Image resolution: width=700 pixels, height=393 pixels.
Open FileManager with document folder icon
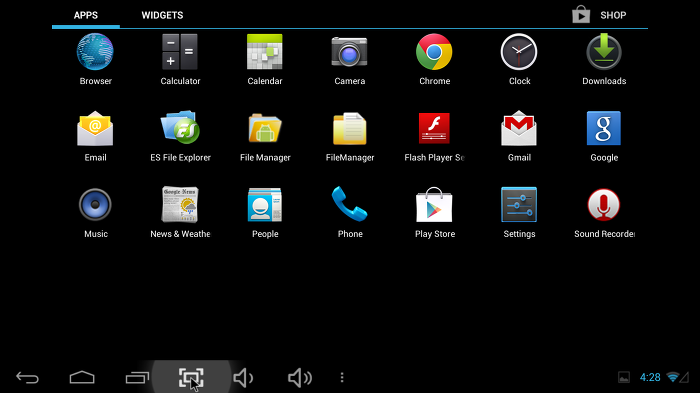point(350,129)
